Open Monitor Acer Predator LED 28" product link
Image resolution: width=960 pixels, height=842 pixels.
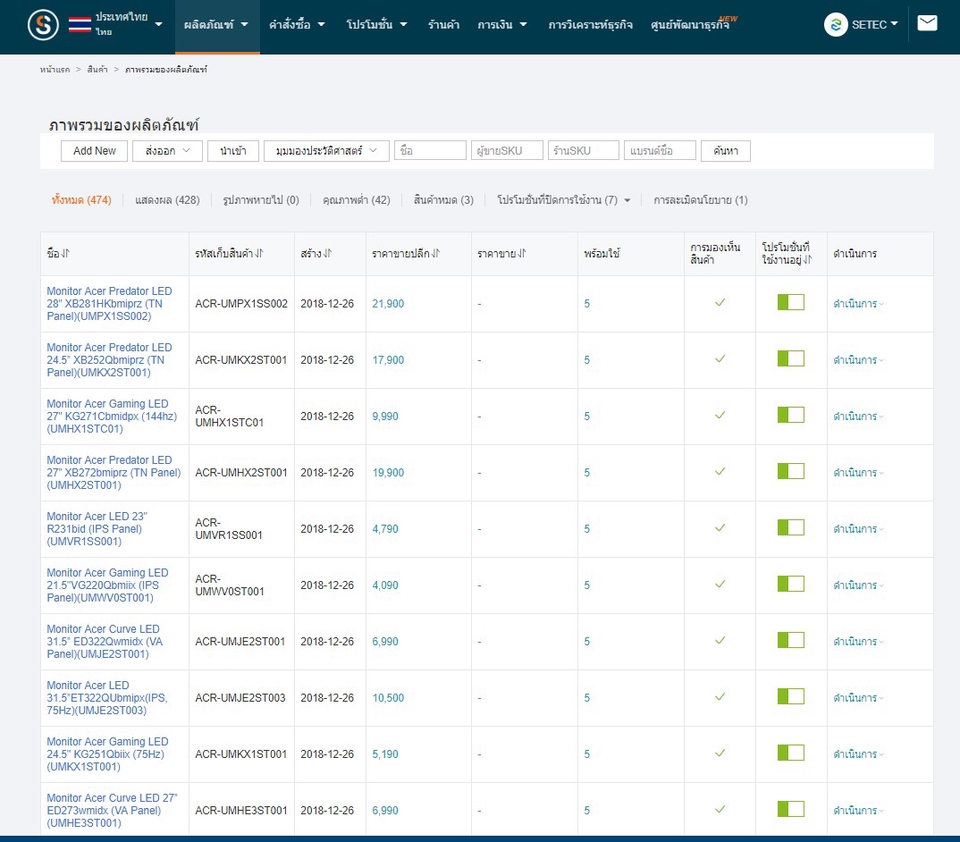pyautogui.click(x=110, y=304)
